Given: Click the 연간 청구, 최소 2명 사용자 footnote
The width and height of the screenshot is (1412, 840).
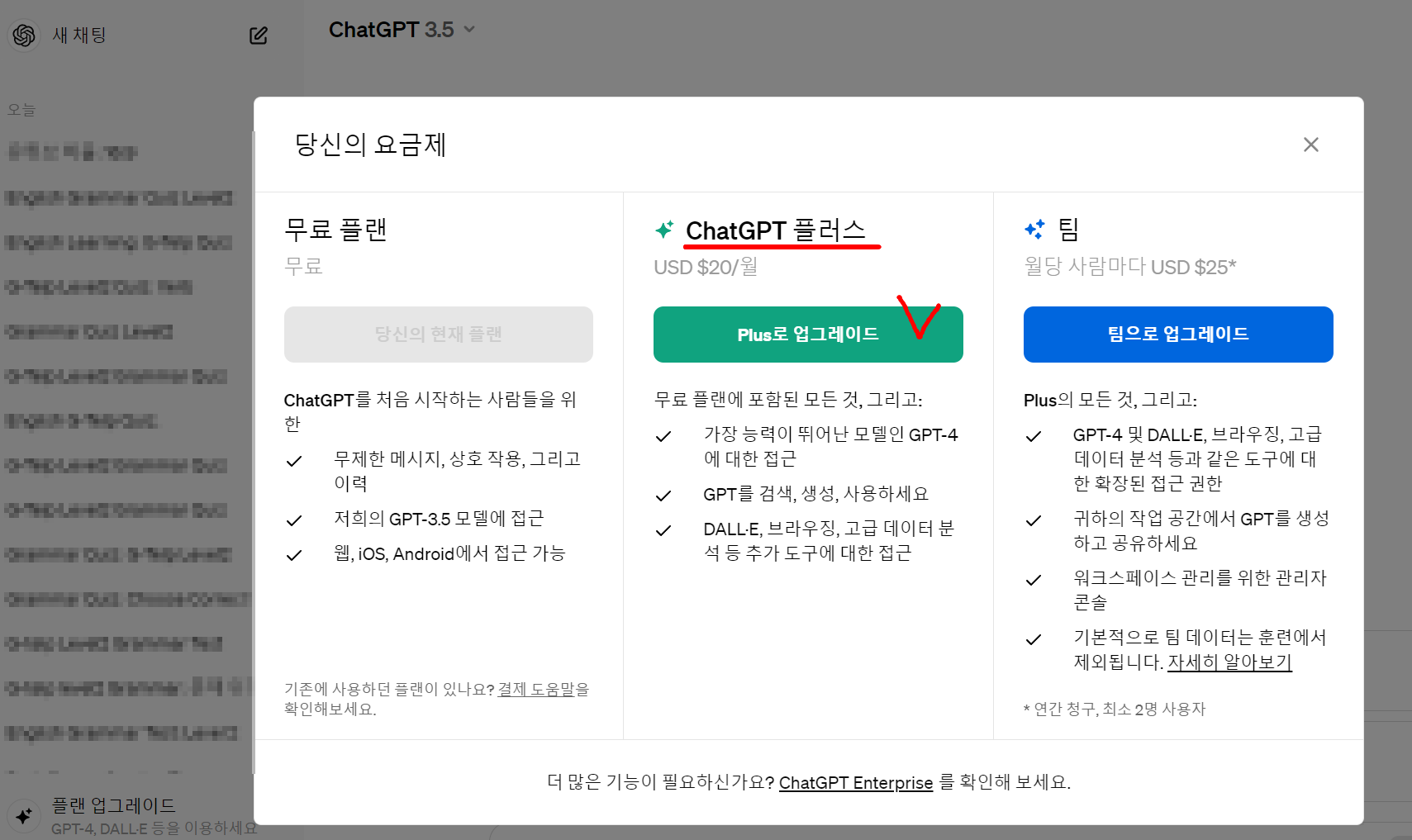Looking at the screenshot, I should (1115, 709).
